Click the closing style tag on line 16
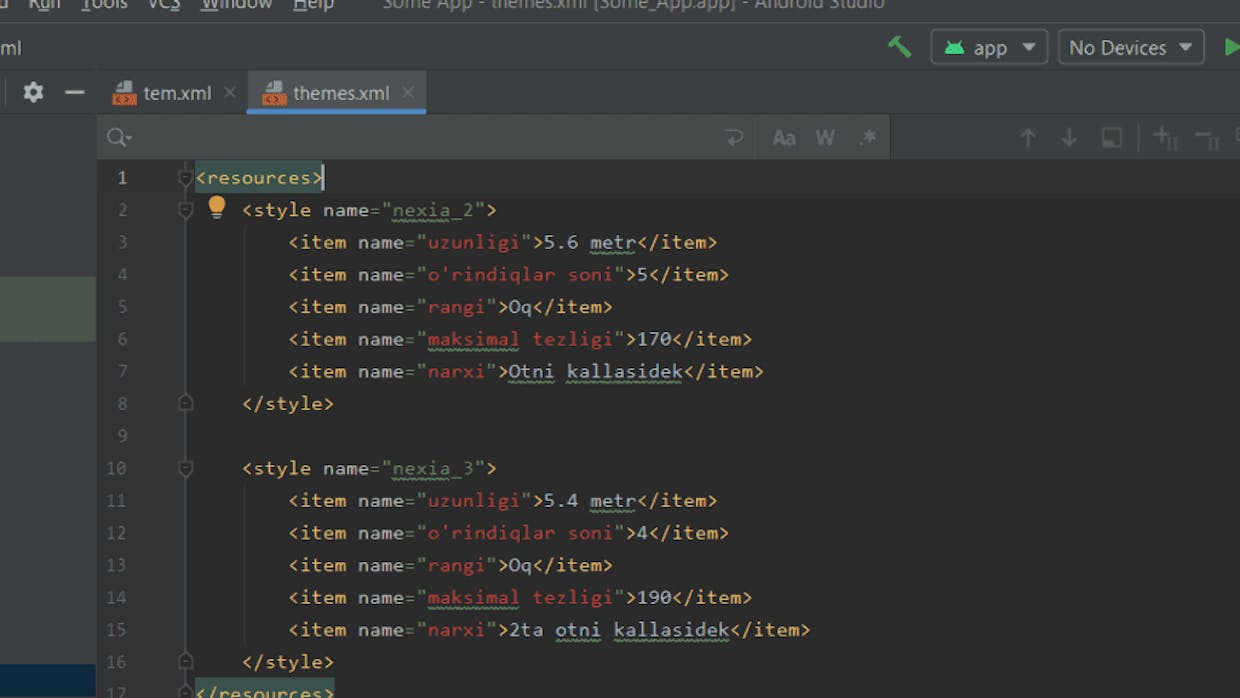 coord(288,661)
